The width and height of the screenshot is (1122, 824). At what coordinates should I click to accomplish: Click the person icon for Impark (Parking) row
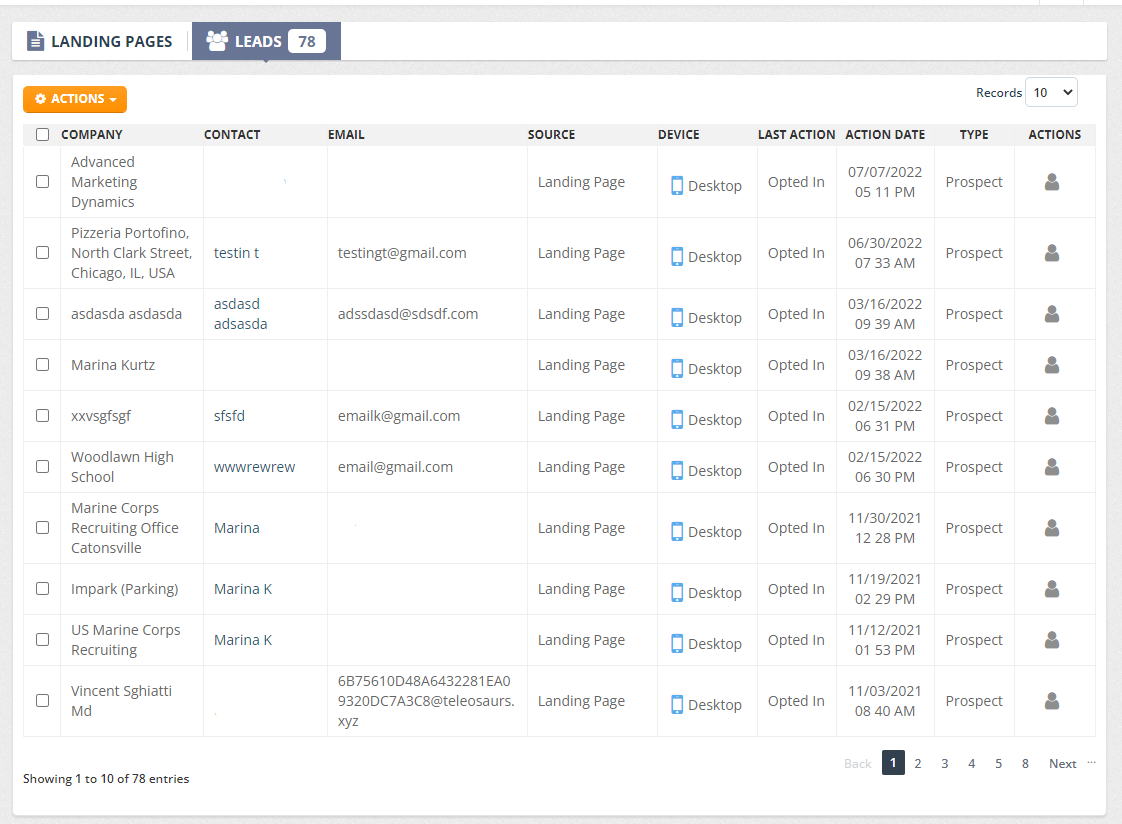(x=1051, y=589)
